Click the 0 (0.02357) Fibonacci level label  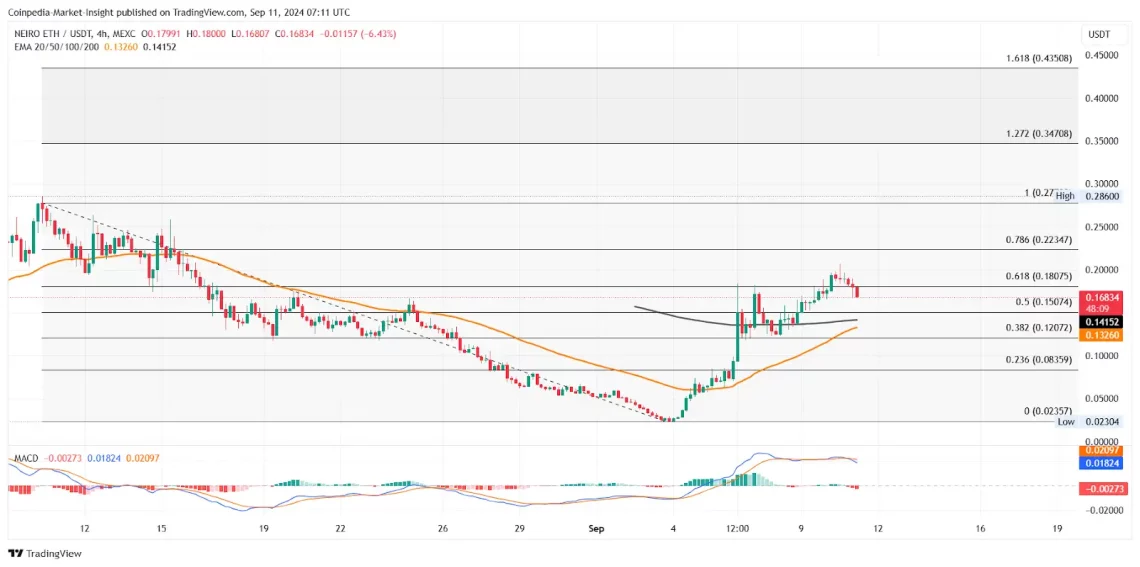1049,411
